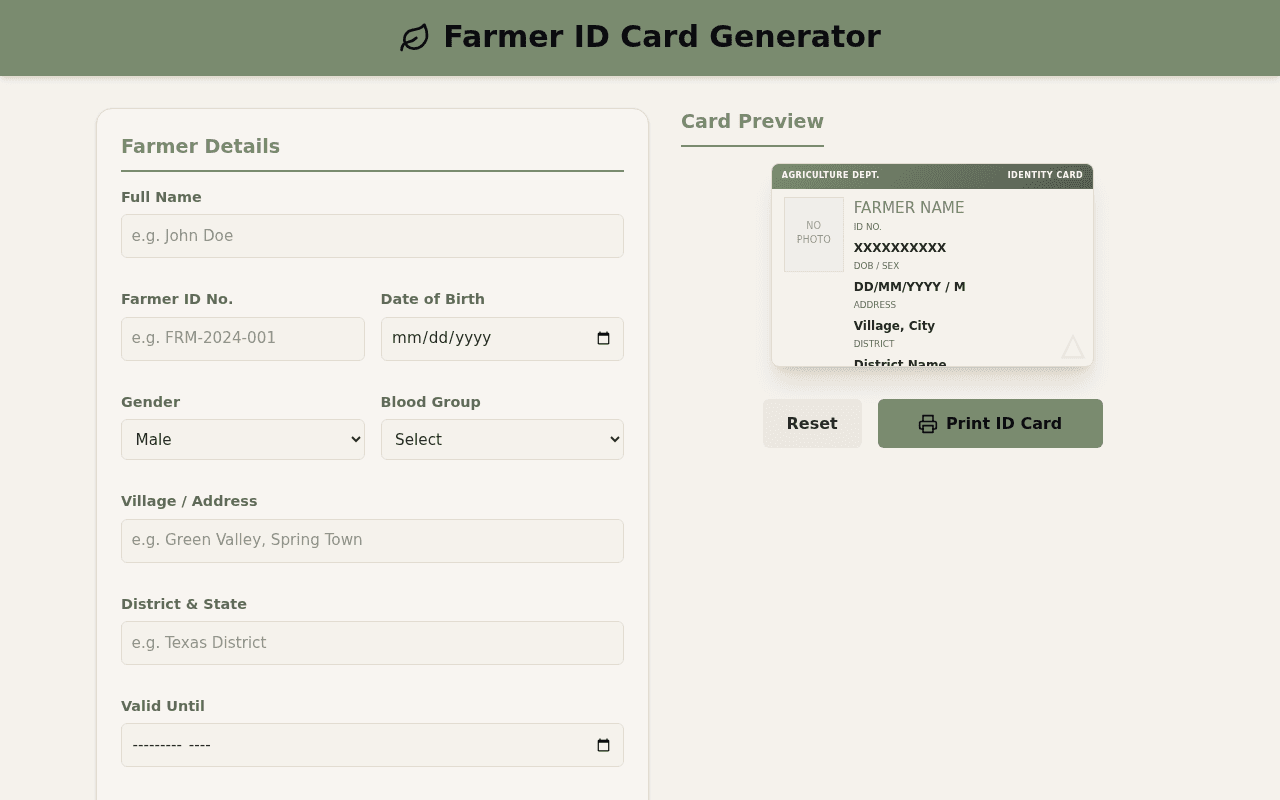Screen dimensions: 1280x800
Task: Open the Blood Group dropdown
Action: tap(502, 439)
